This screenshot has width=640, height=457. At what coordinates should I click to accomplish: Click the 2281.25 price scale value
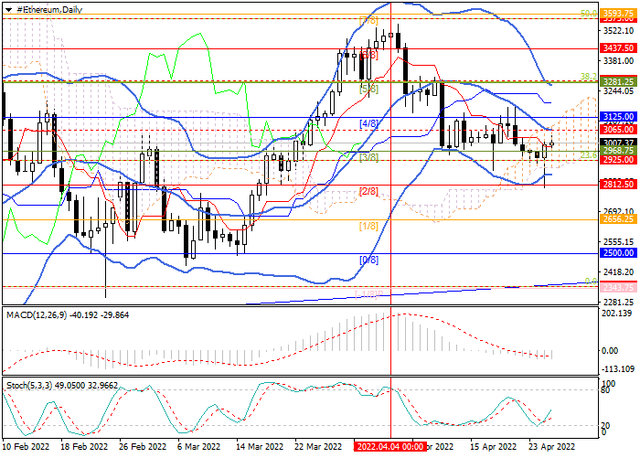[619, 302]
